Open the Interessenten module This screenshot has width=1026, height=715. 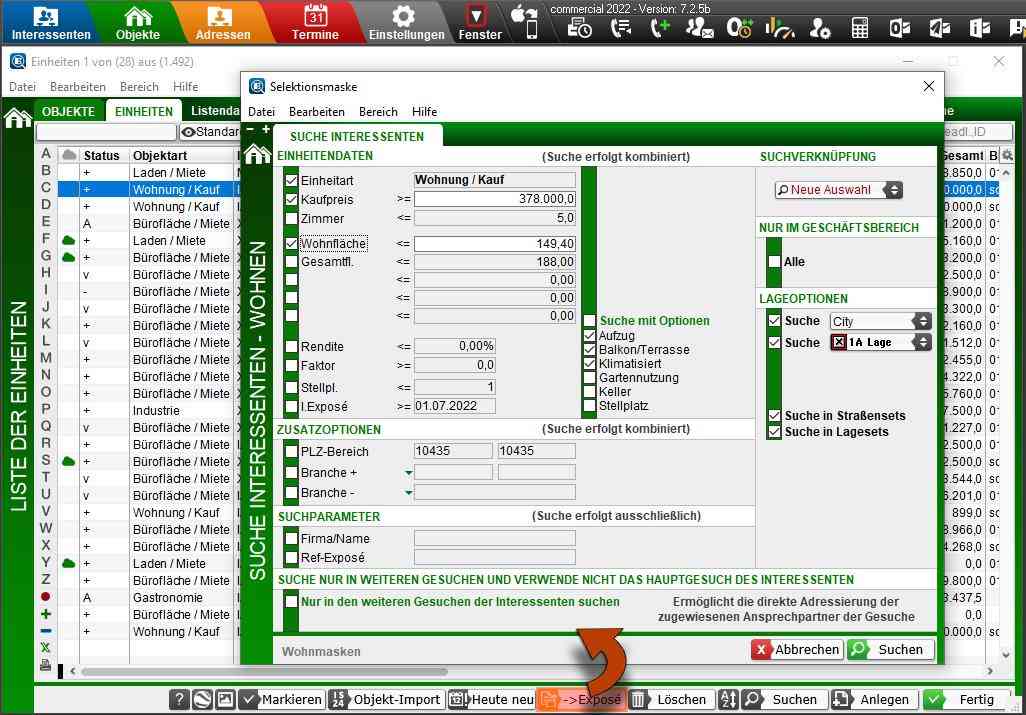coord(49,22)
